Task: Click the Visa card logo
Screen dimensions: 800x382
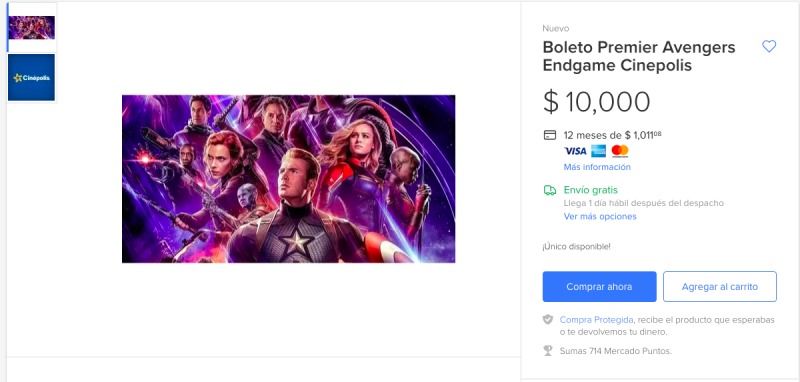Action: click(x=575, y=151)
